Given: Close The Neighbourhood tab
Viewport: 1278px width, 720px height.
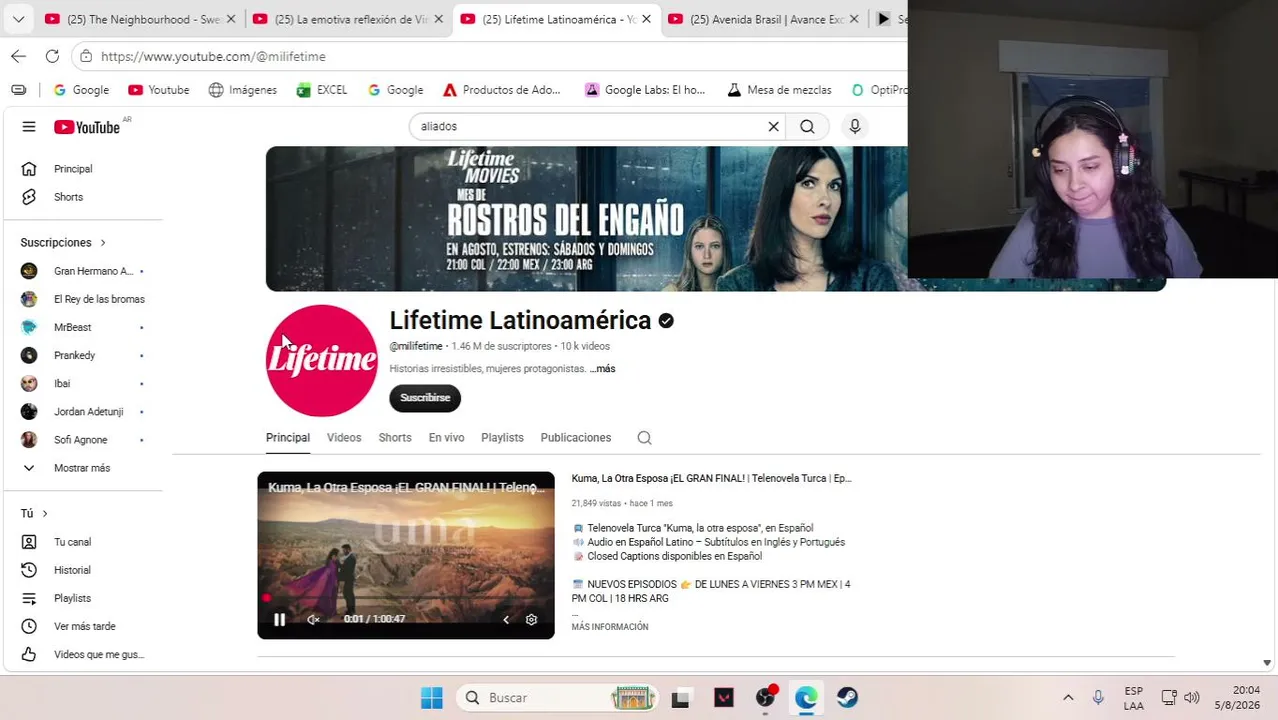Looking at the screenshot, I should tap(231, 19).
